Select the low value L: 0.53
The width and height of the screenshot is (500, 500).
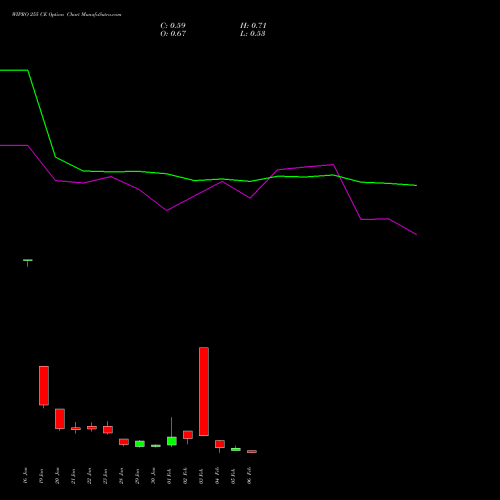pyautogui.click(x=253, y=34)
